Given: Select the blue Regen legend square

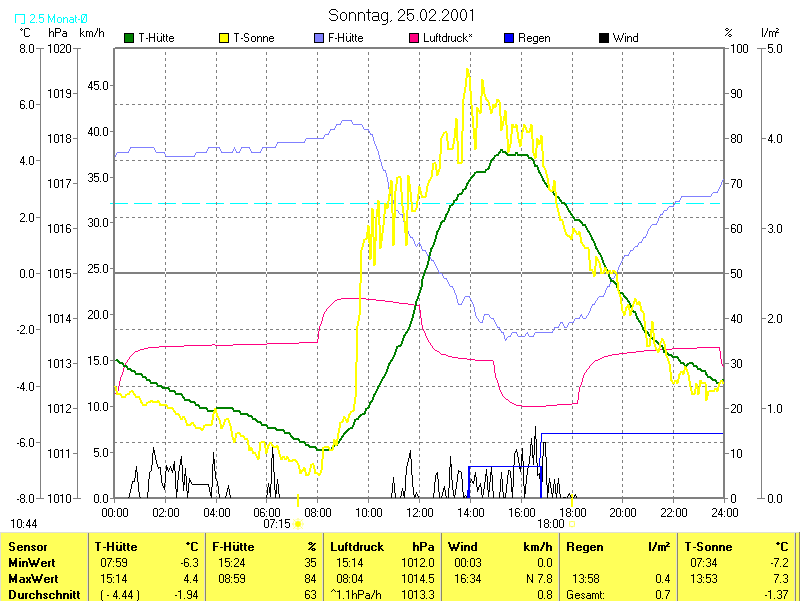Looking at the screenshot, I should (509, 38).
